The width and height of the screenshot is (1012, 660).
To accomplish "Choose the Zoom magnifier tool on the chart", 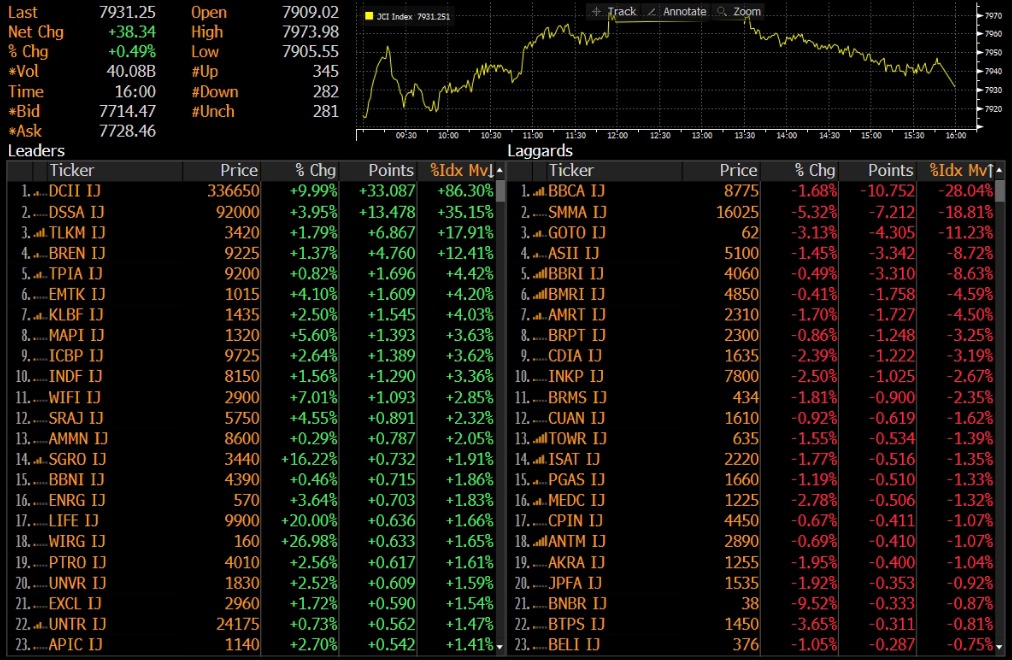I will point(738,12).
